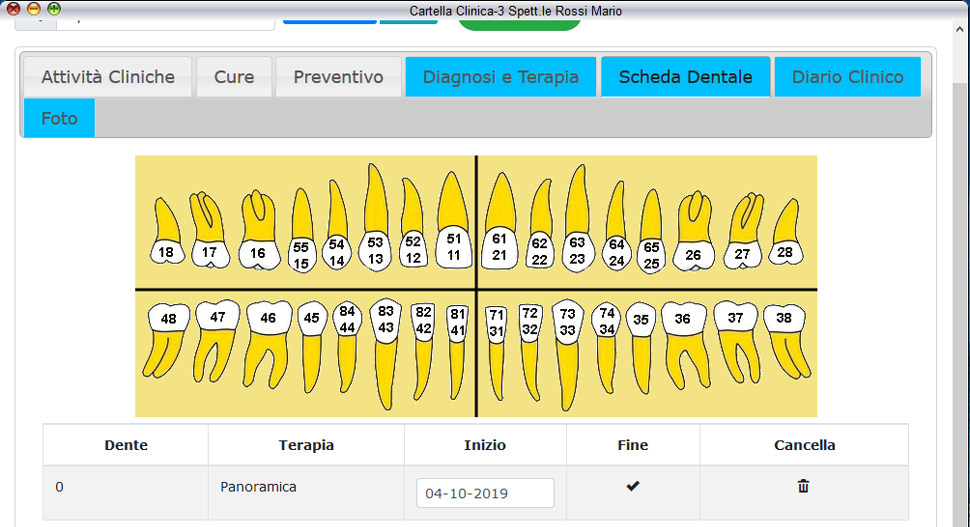Switch to the Cure tab
This screenshot has width=970, height=527.
(x=234, y=77)
